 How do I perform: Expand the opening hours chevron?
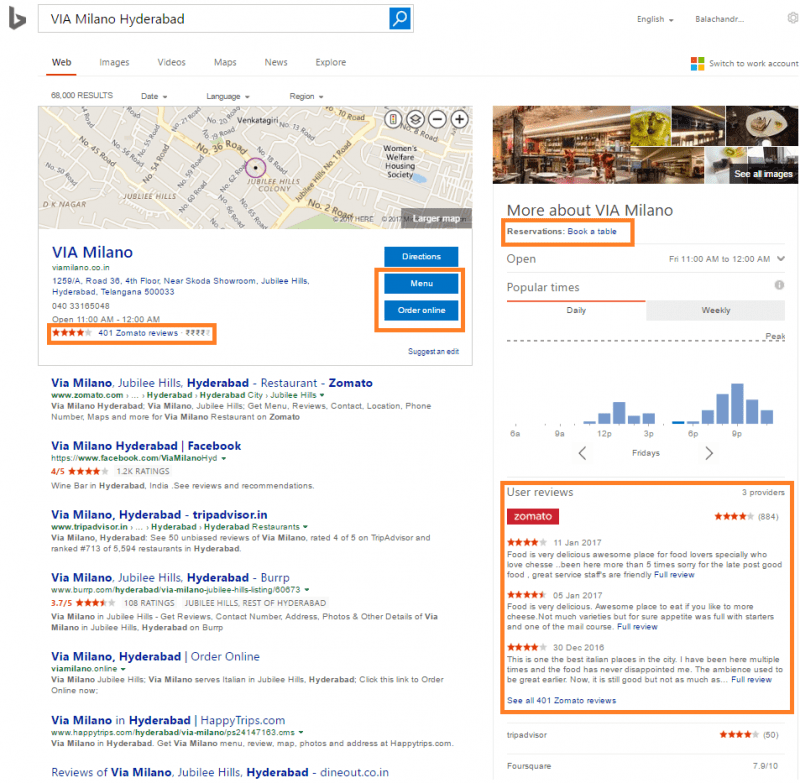[x=781, y=259]
